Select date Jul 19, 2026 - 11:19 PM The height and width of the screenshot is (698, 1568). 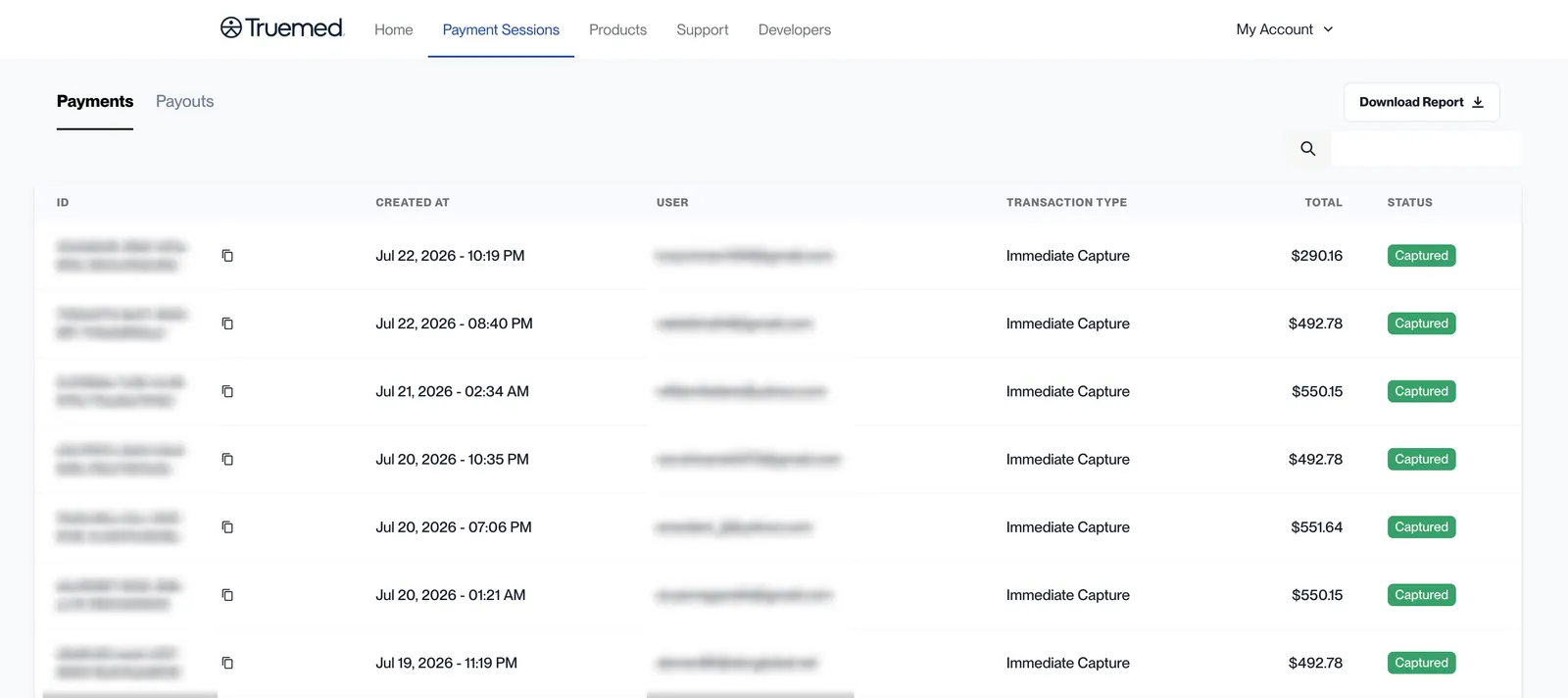pos(446,663)
